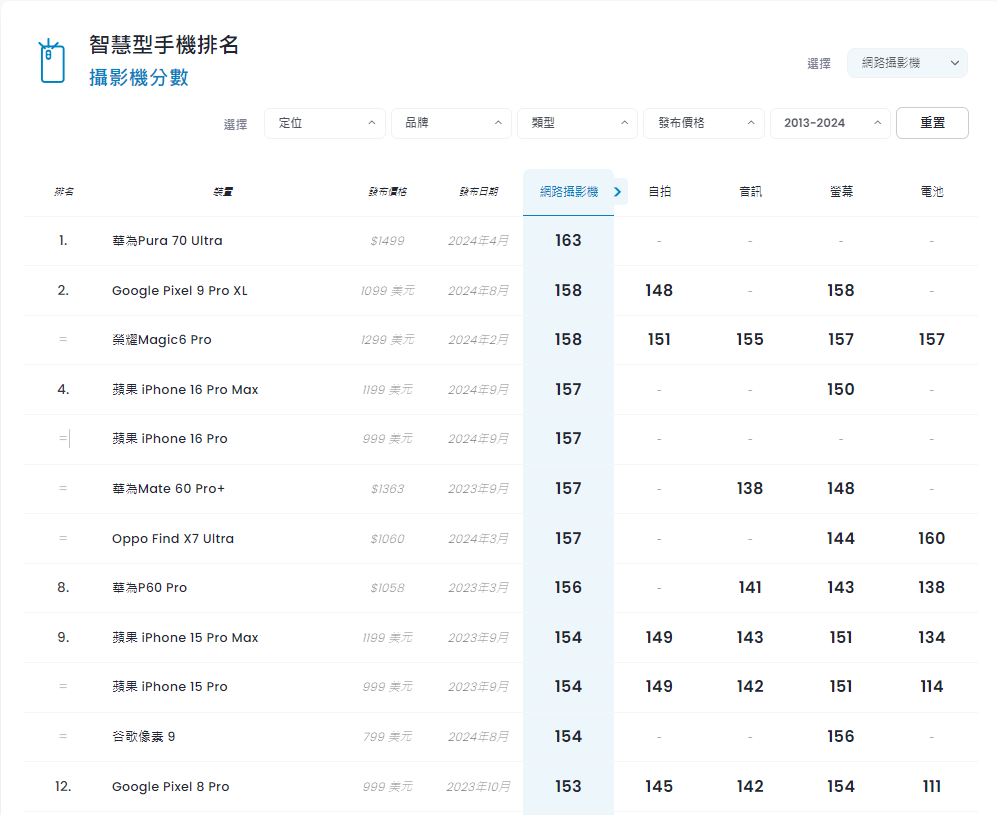The image size is (997, 815).
Task: Switch to the 螢幕 score column tab
Action: pyautogui.click(x=841, y=191)
